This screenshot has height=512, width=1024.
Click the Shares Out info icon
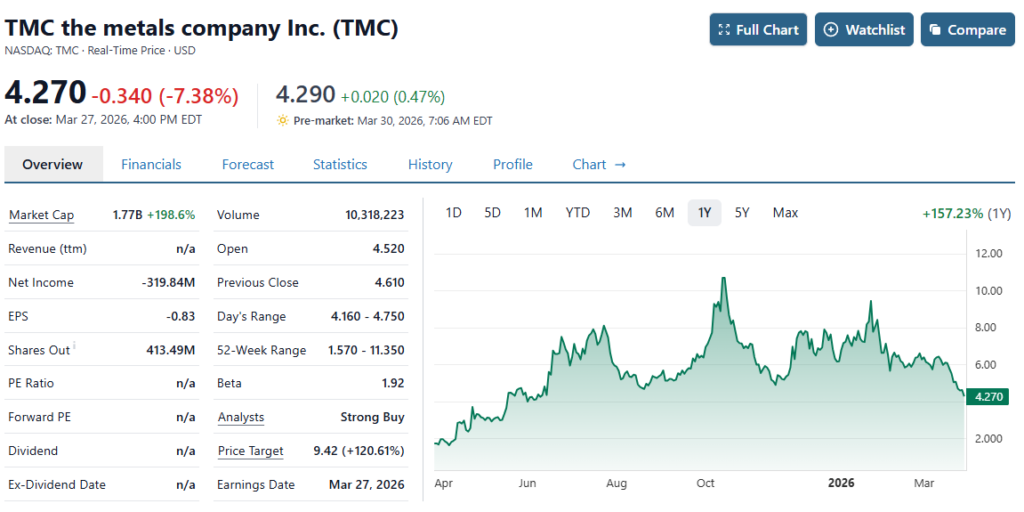[x=74, y=347]
